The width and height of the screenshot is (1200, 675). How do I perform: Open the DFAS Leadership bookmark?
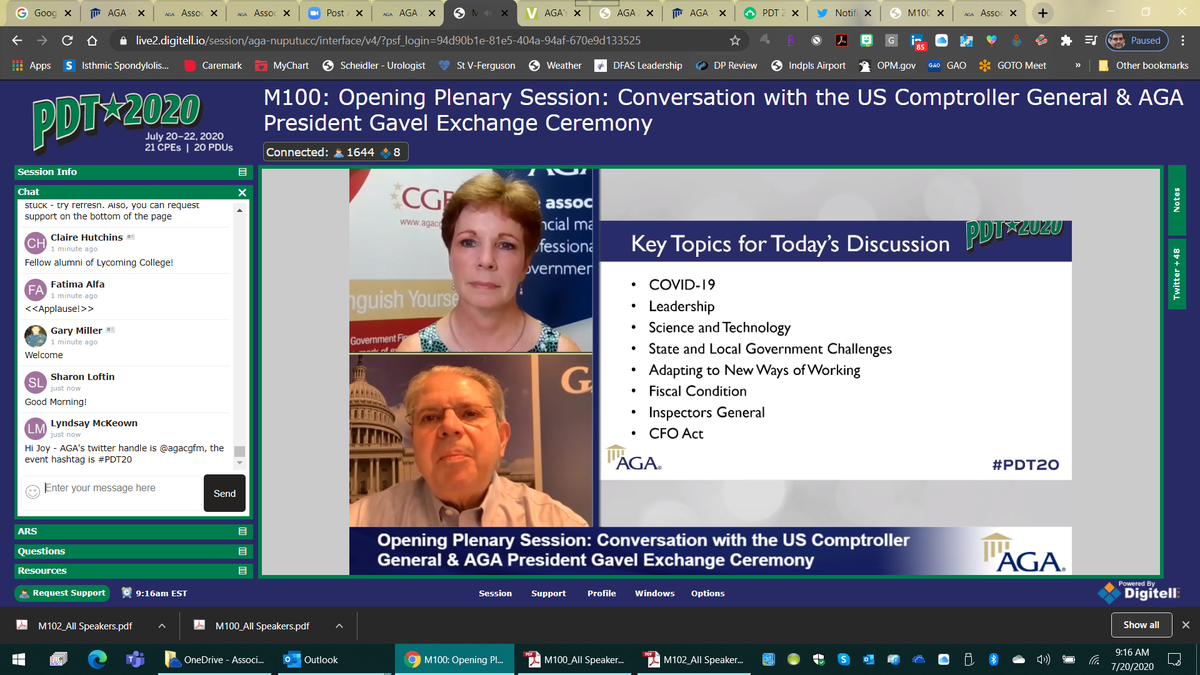(x=638, y=65)
